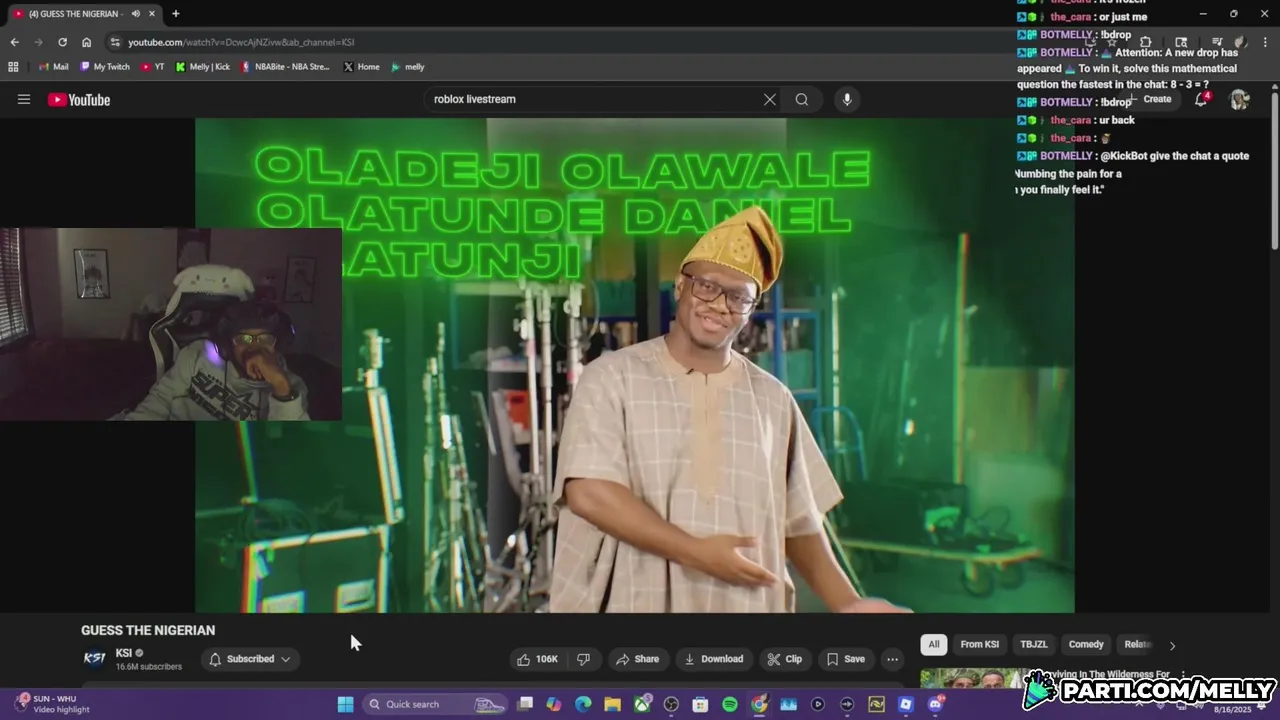Click the first related video thumbnail
The image size is (1280, 720).
pyautogui.click(x=973, y=679)
